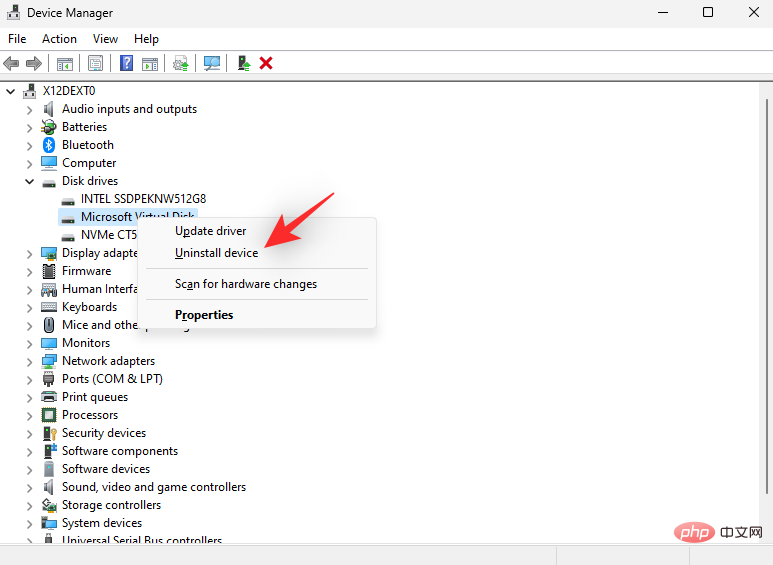
Task: Click the Ports (COM & LPT) plug icon
Action: coord(49,379)
